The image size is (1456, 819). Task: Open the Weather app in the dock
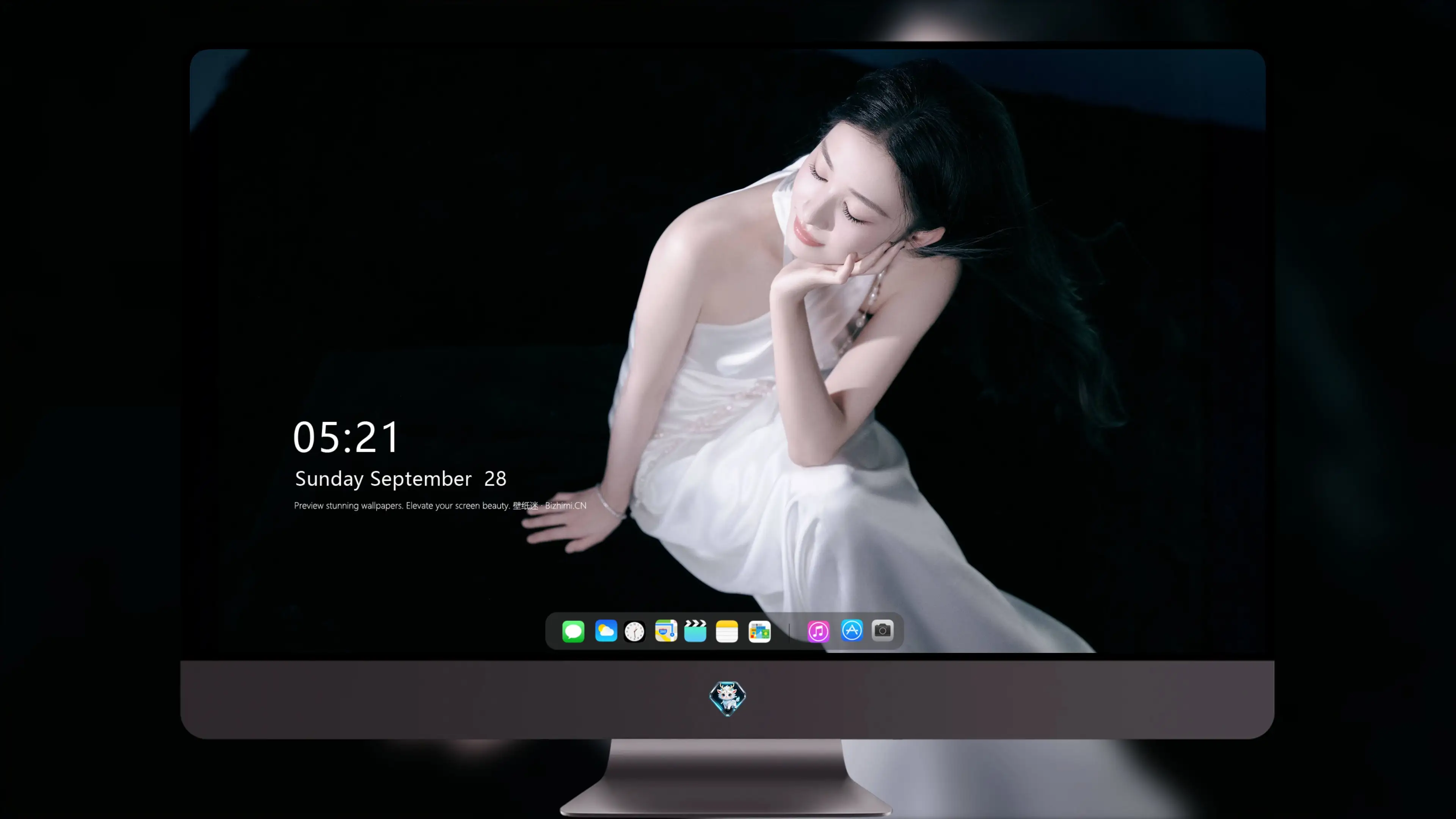point(606,631)
